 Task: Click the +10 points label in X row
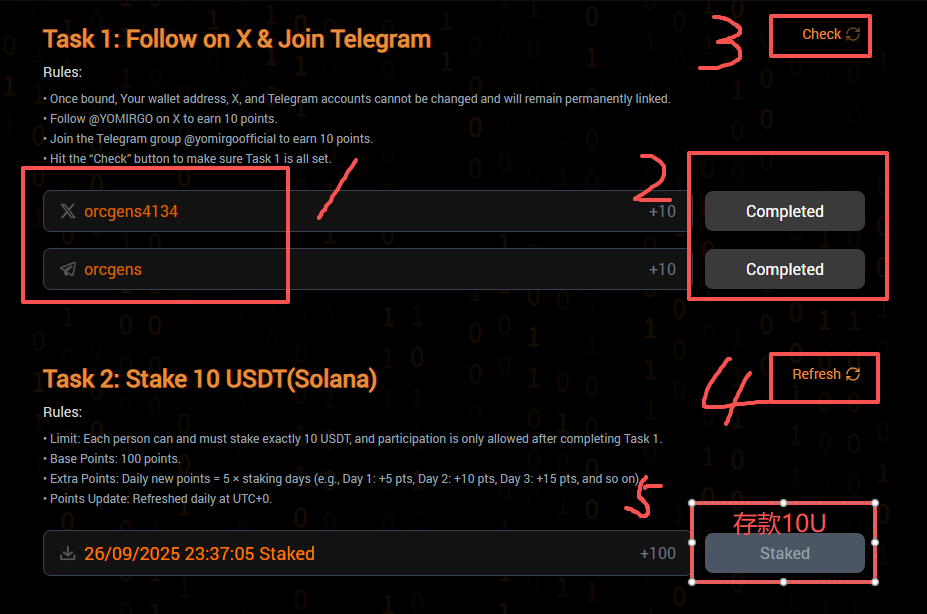coord(662,211)
